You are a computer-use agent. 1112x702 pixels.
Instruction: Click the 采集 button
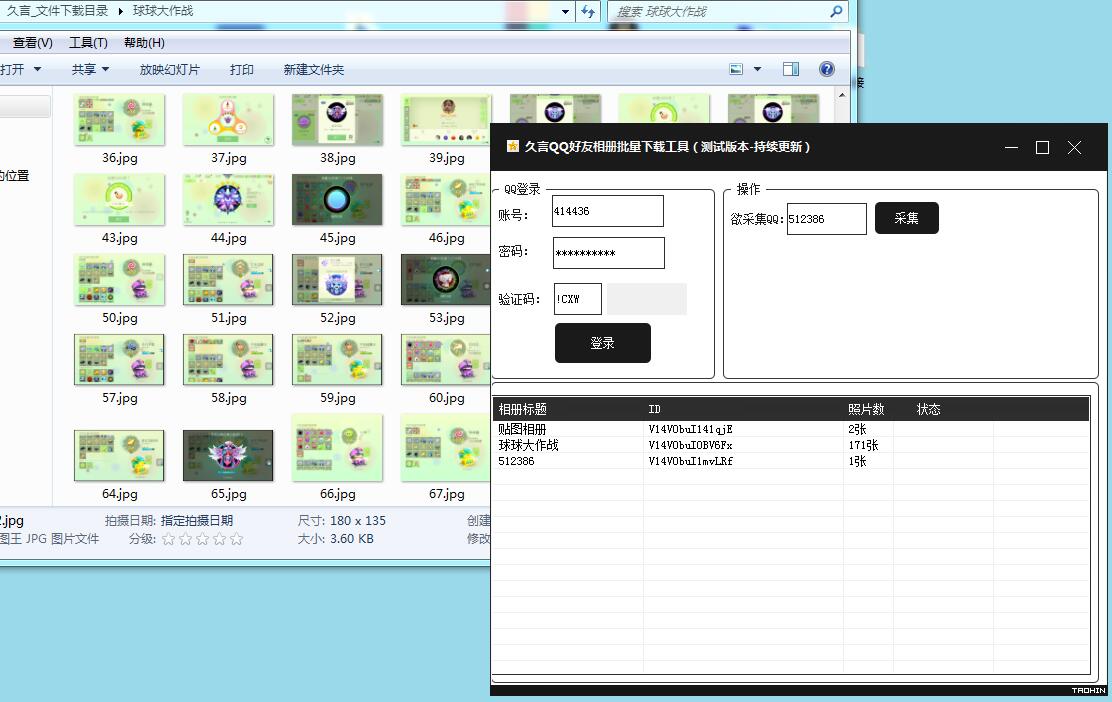[x=906, y=218]
